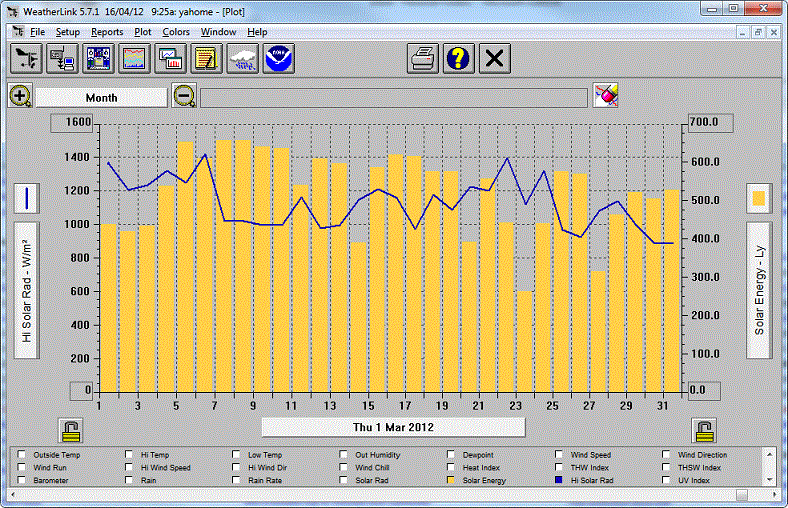Image resolution: width=788 pixels, height=508 pixels.
Task: Check the Wind Speed checkbox
Action: point(560,455)
